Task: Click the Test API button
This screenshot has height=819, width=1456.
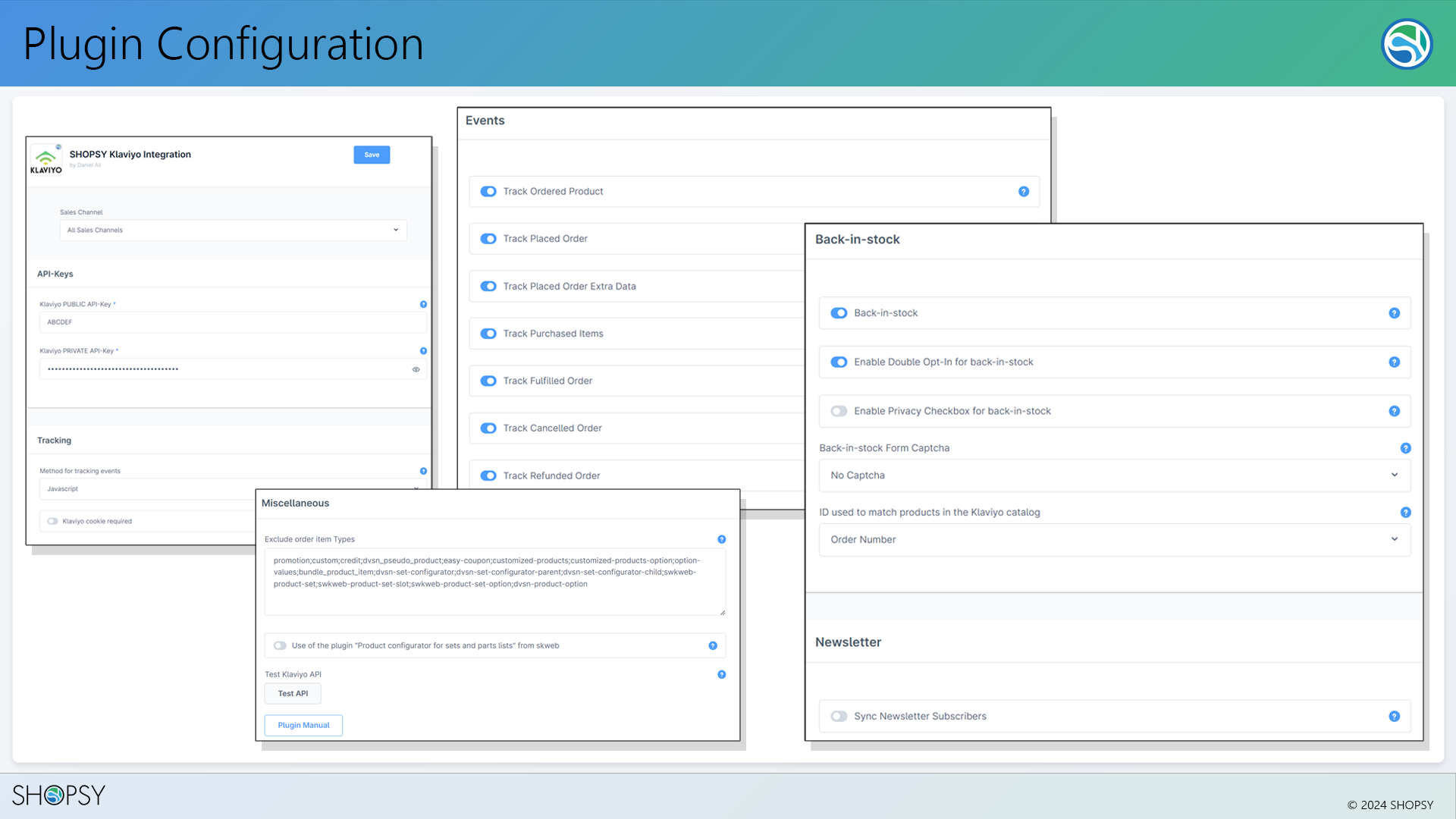Action: tap(293, 694)
